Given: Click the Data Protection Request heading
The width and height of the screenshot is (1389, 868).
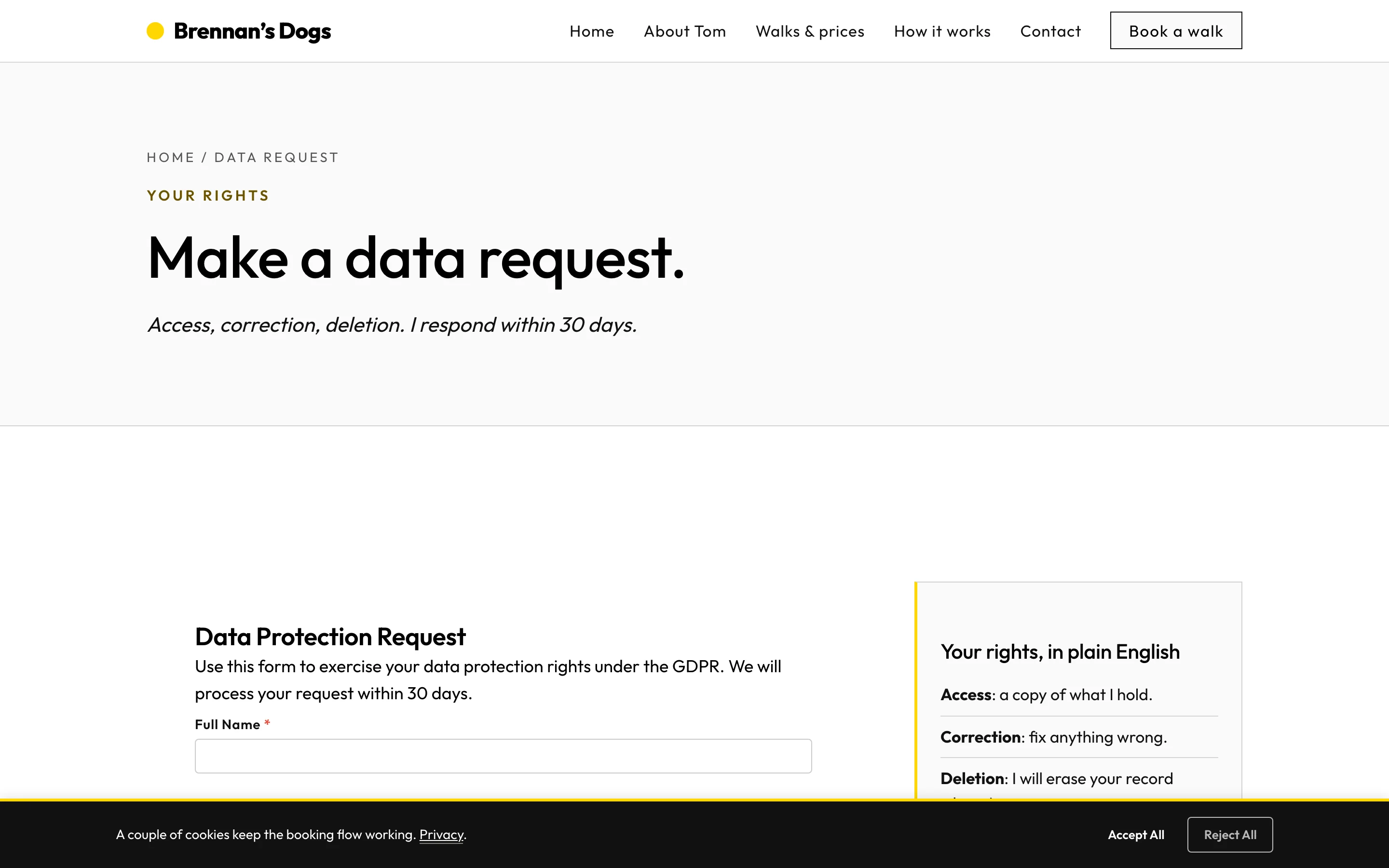Looking at the screenshot, I should pos(330,637).
